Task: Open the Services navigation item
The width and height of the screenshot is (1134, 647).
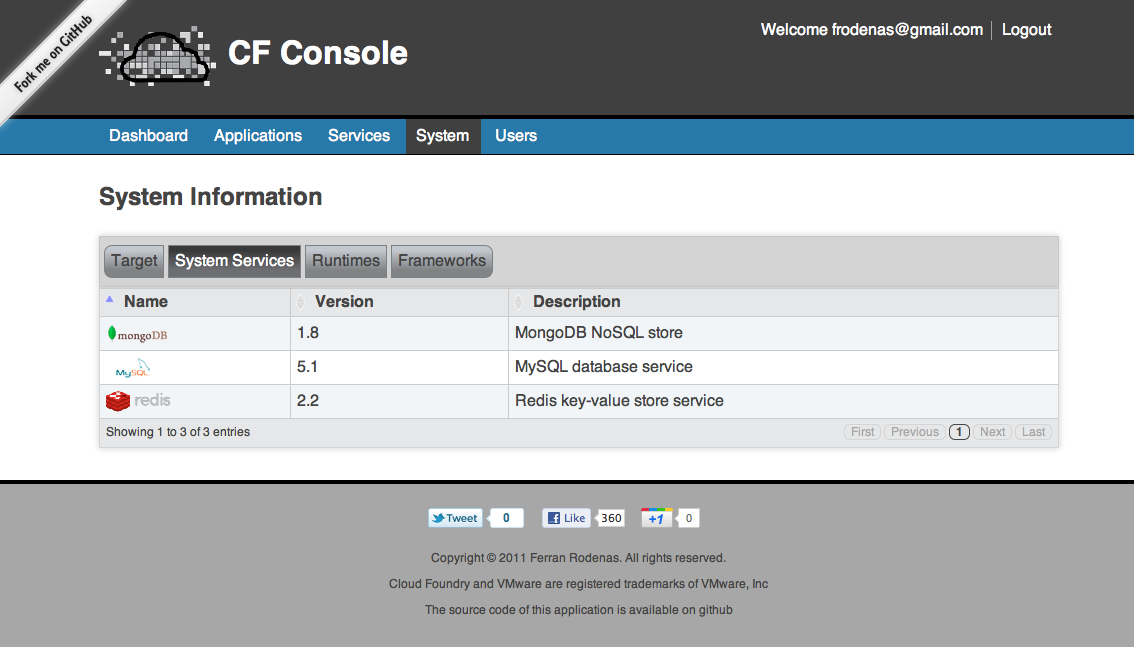Action: pos(359,136)
